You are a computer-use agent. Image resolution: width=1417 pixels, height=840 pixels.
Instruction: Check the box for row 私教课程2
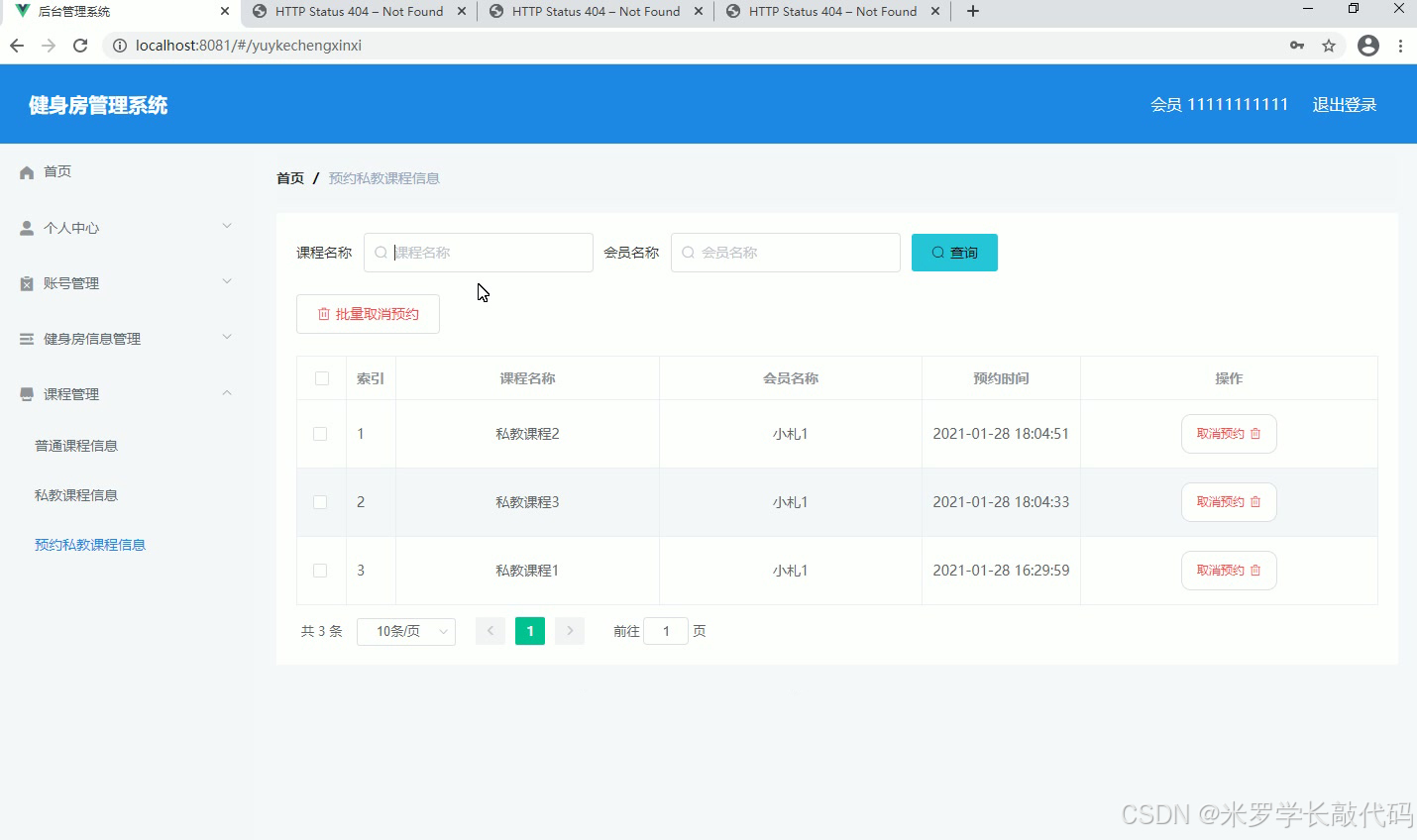tap(320, 434)
